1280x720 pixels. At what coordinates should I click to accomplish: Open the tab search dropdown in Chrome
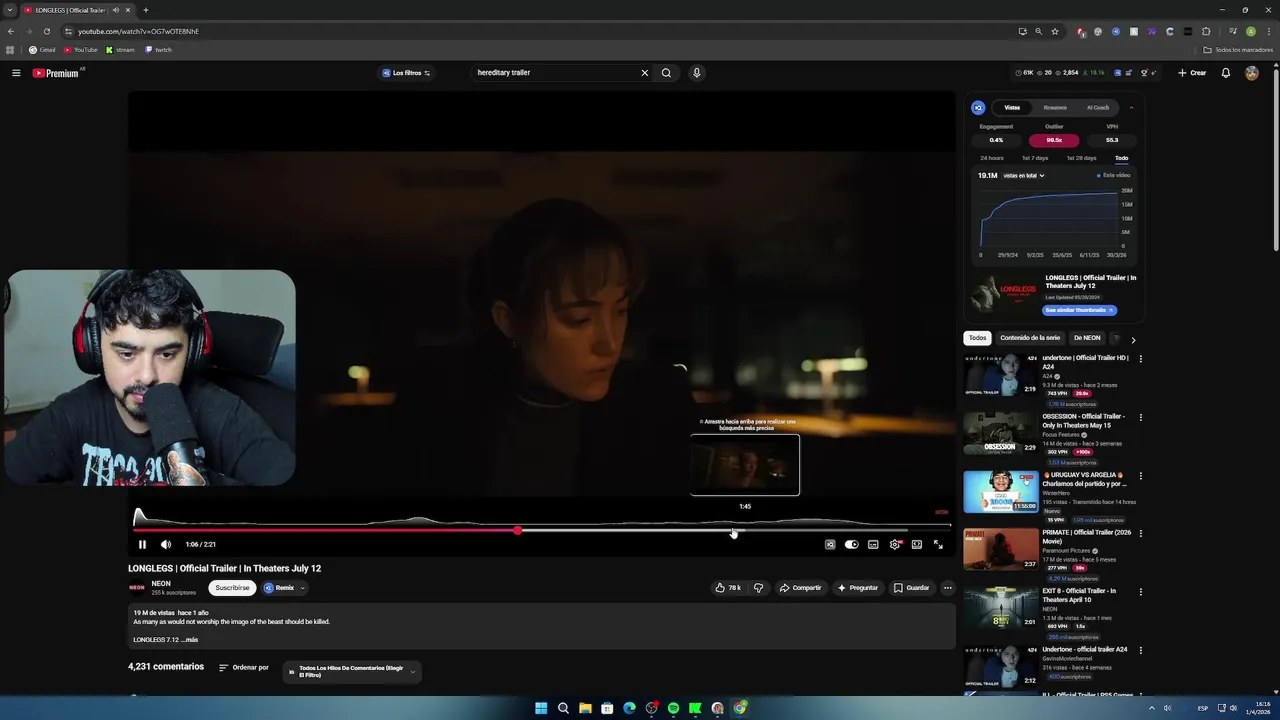coord(9,10)
